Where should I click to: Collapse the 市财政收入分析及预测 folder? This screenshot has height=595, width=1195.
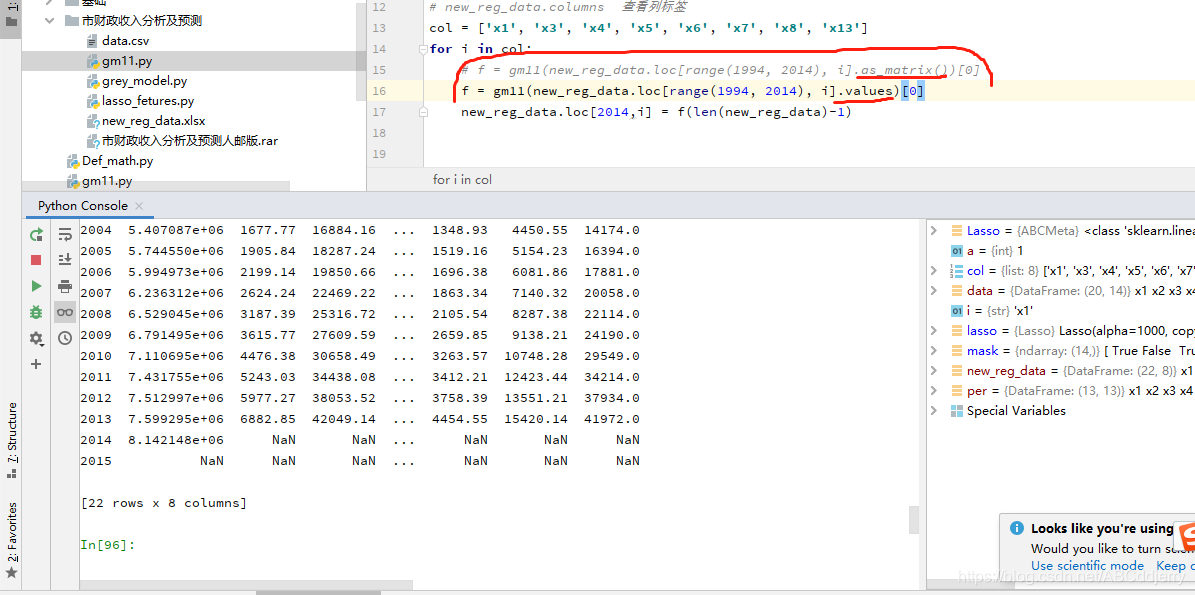click(50, 21)
